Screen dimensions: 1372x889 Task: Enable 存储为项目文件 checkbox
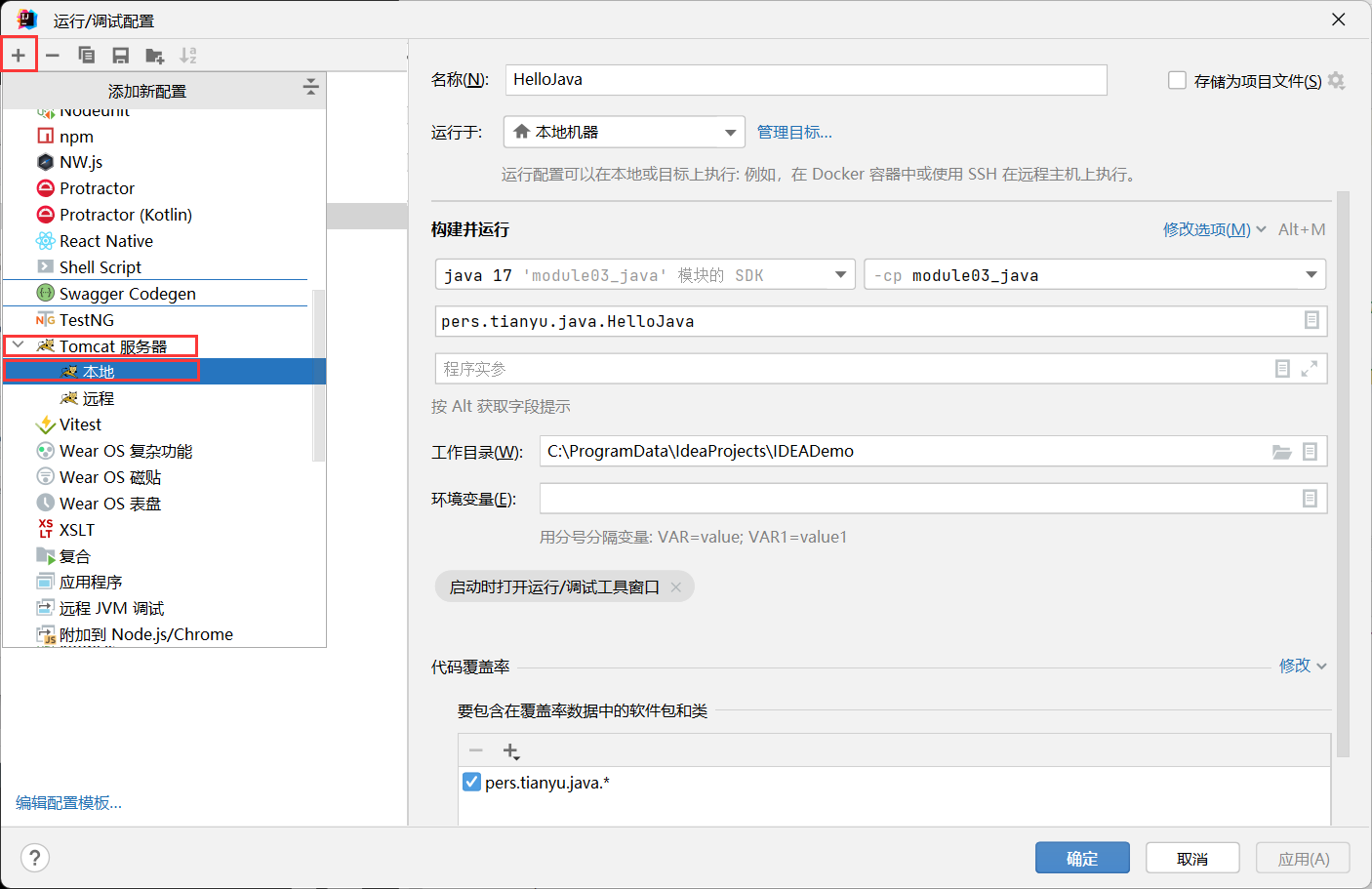pos(1177,80)
